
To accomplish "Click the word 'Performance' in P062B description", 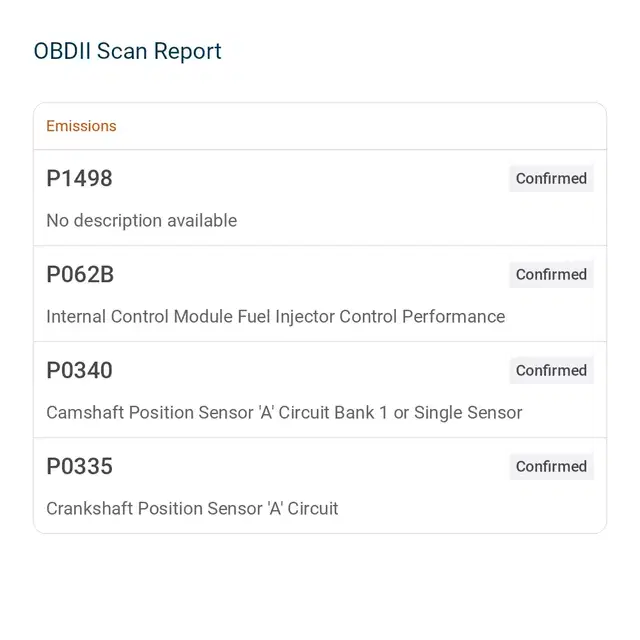I will click(453, 317).
